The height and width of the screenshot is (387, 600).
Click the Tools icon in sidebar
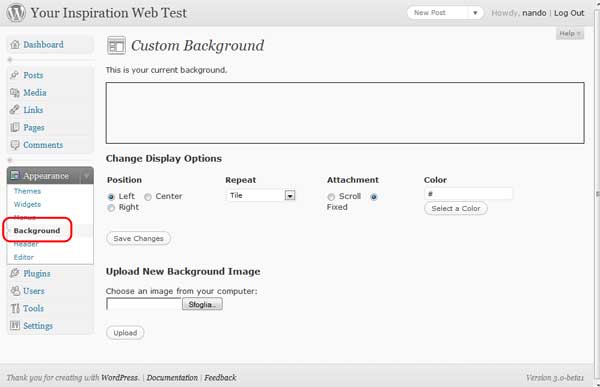(x=15, y=308)
